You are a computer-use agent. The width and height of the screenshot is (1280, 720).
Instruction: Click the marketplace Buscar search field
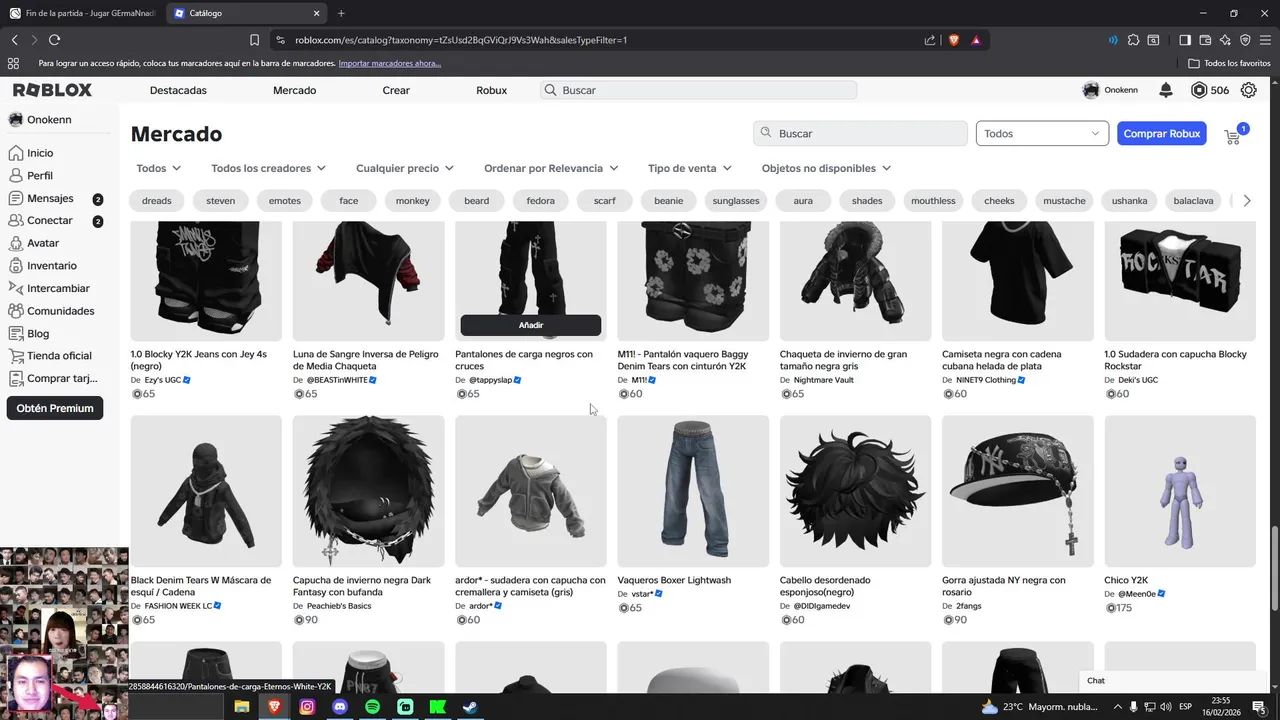860,133
